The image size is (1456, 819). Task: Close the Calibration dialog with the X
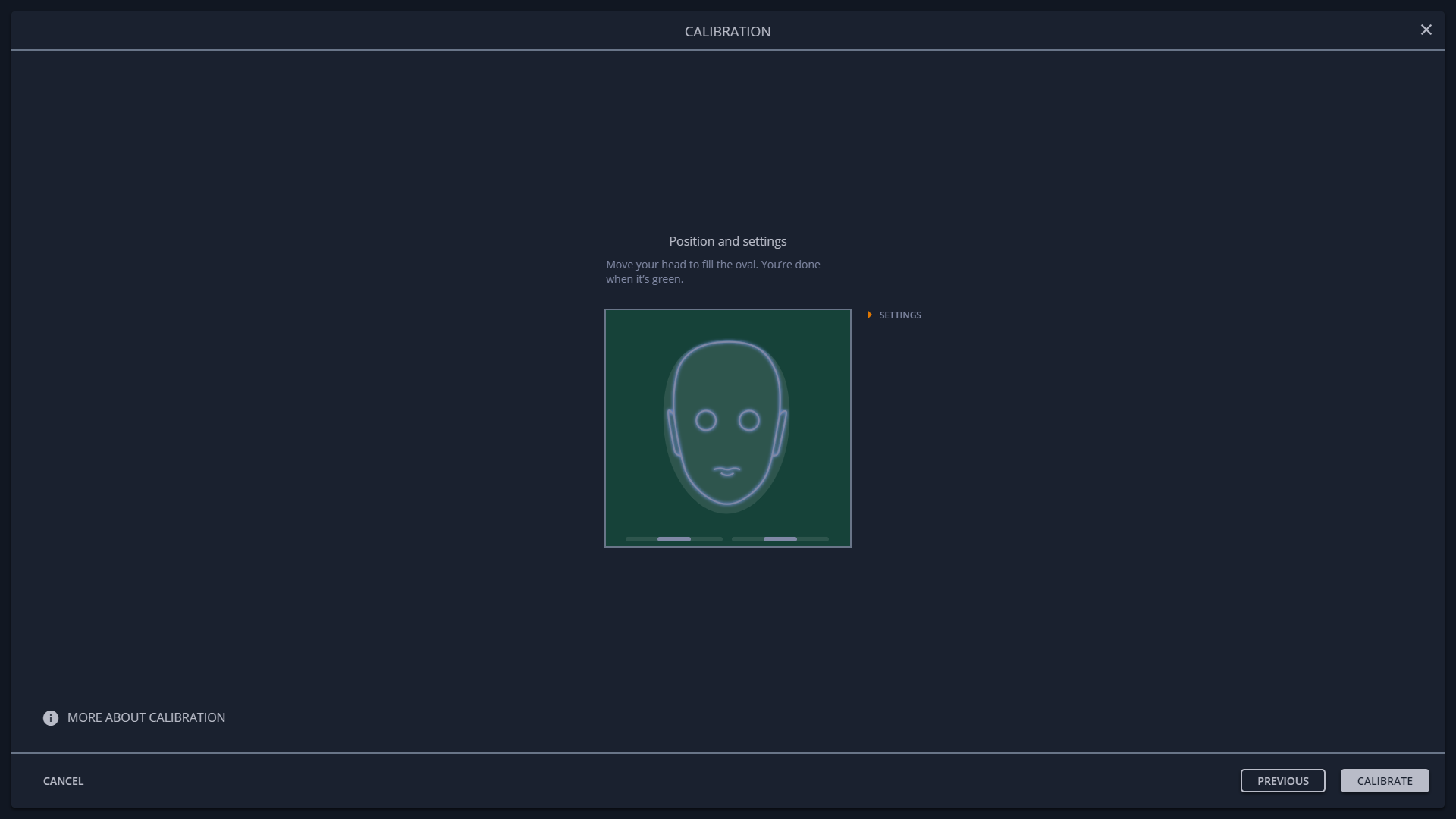point(1426,30)
